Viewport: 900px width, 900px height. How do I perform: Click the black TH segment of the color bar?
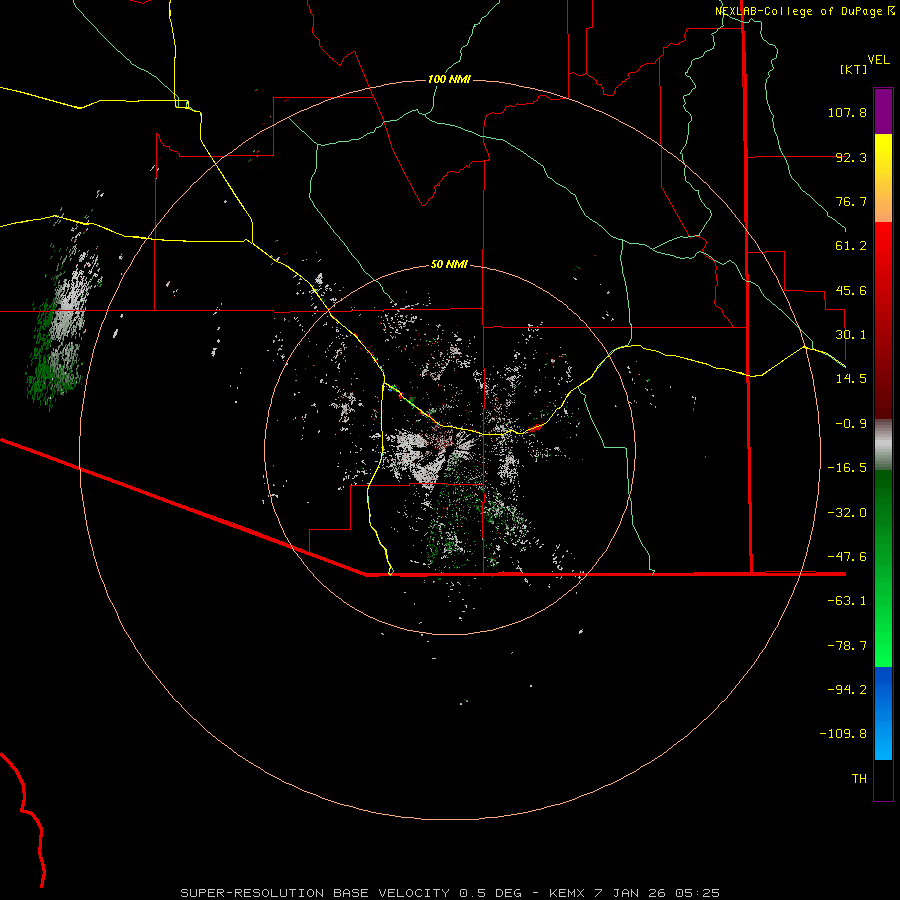tap(883, 779)
